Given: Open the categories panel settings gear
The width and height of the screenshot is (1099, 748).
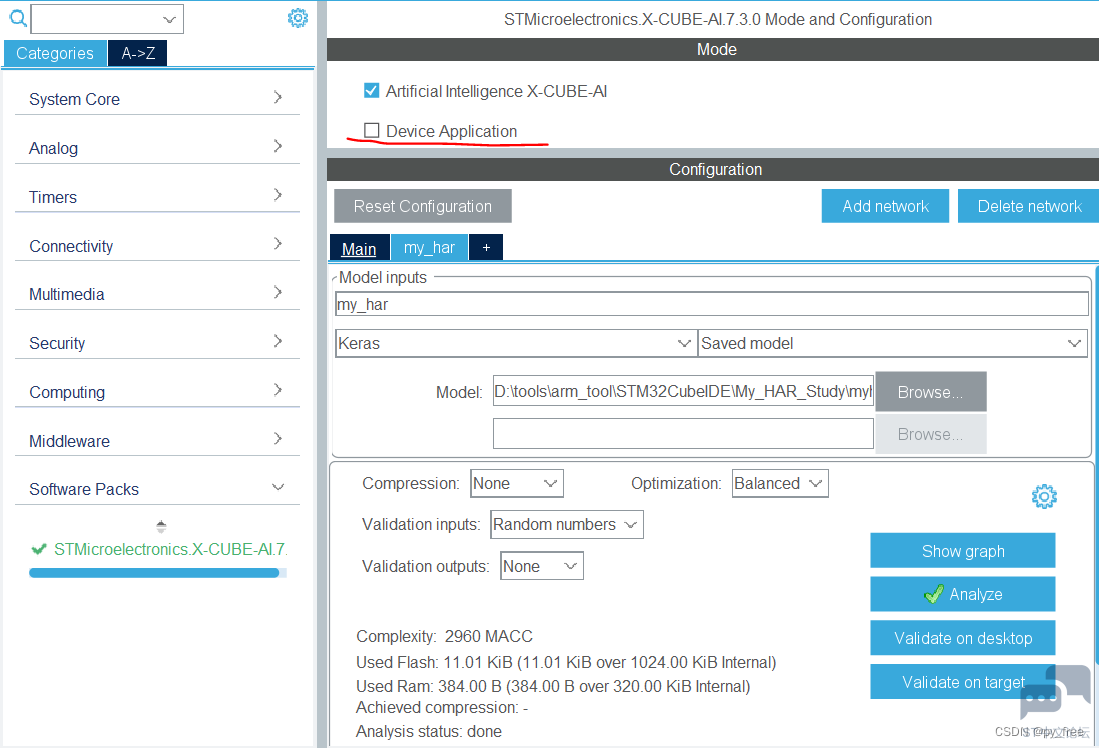Looking at the screenshot, I should [x=298, y=18].
